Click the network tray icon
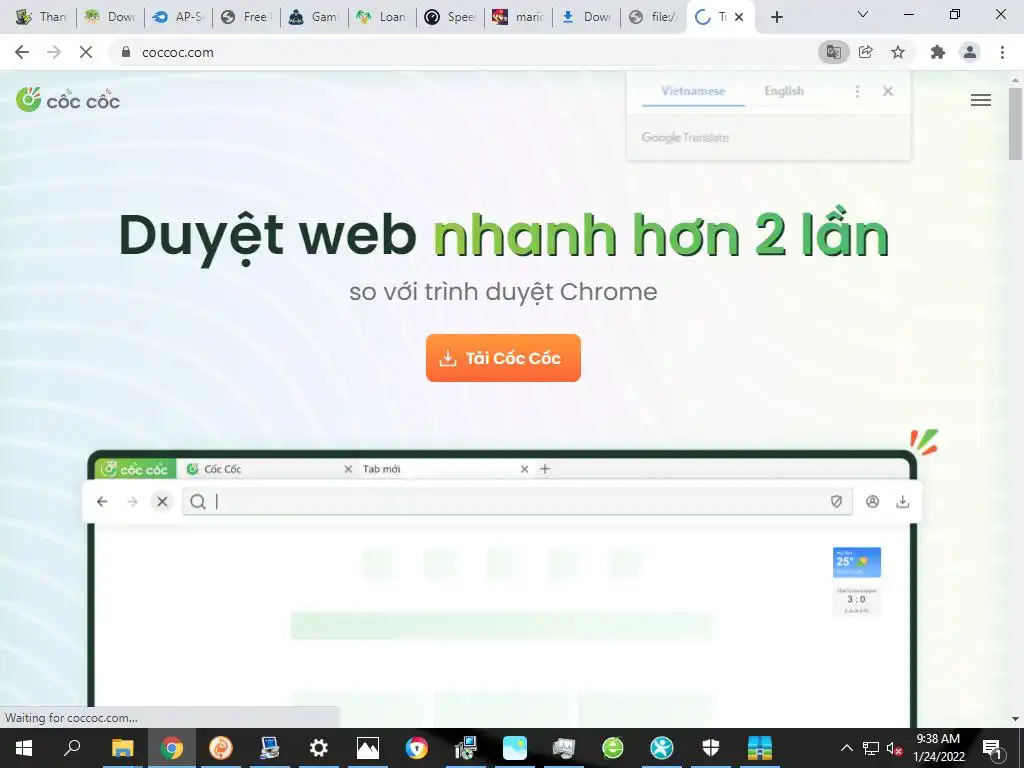This screenshot has width=1024, height=768. pyautogui.click(x=871, y=748)
